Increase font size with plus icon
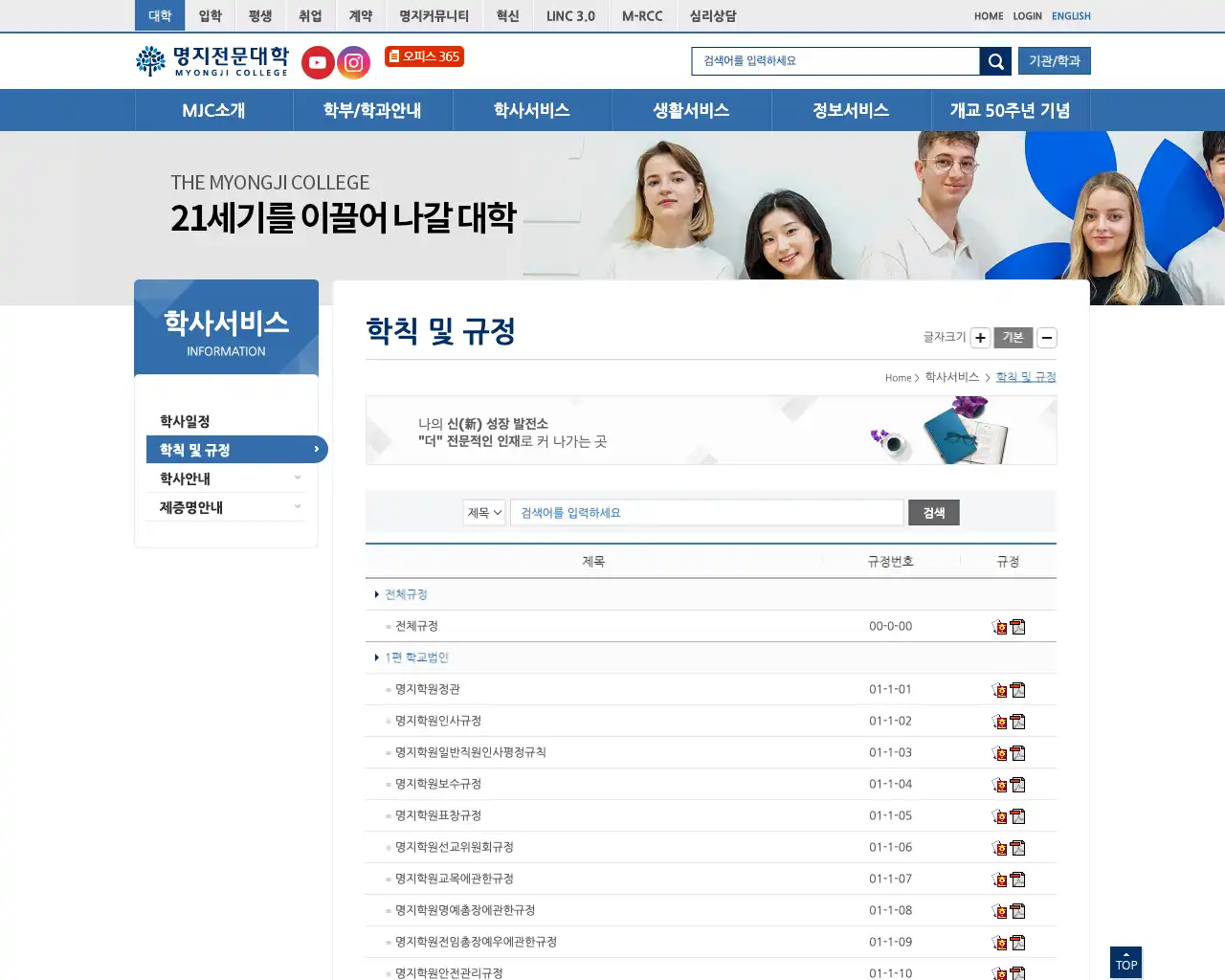1225x980 pixels. pos(980,338)
